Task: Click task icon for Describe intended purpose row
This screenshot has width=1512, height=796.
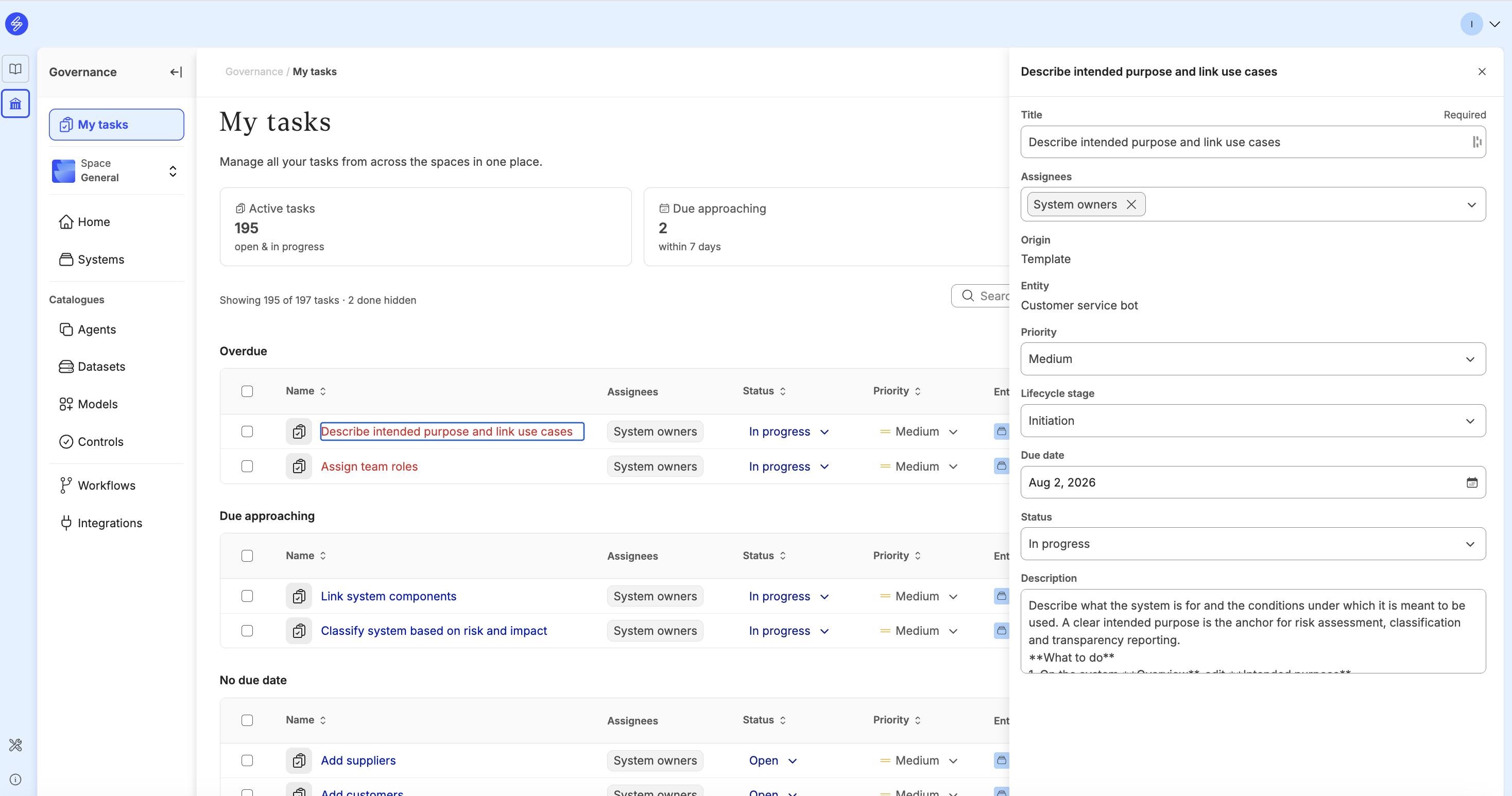Action: (299, 431)
